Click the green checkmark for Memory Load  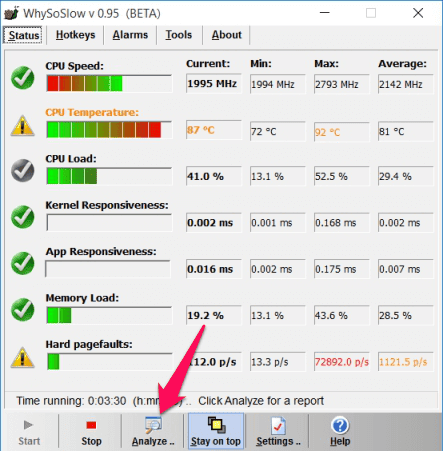coord(22,310)
